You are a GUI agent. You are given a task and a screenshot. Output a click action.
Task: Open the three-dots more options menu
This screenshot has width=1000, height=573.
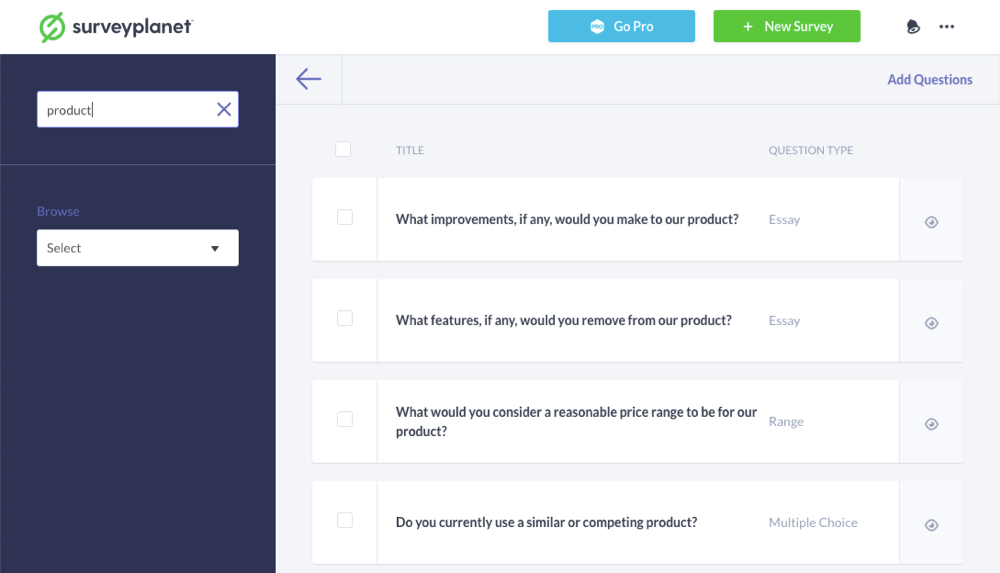[x=947, y=27]
